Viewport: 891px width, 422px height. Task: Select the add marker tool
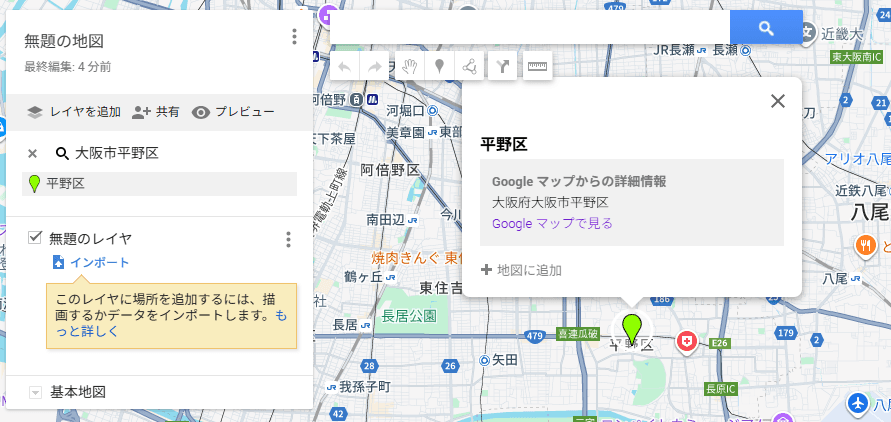(x=439, y=66)
